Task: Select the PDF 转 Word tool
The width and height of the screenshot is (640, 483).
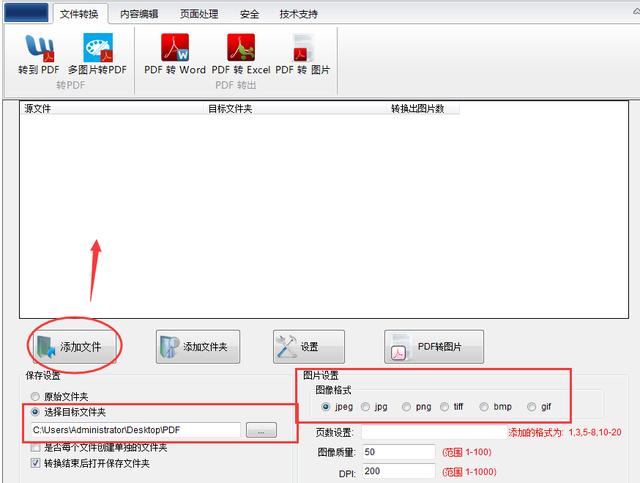Action: pyautogui.click(x=175, y=54)
